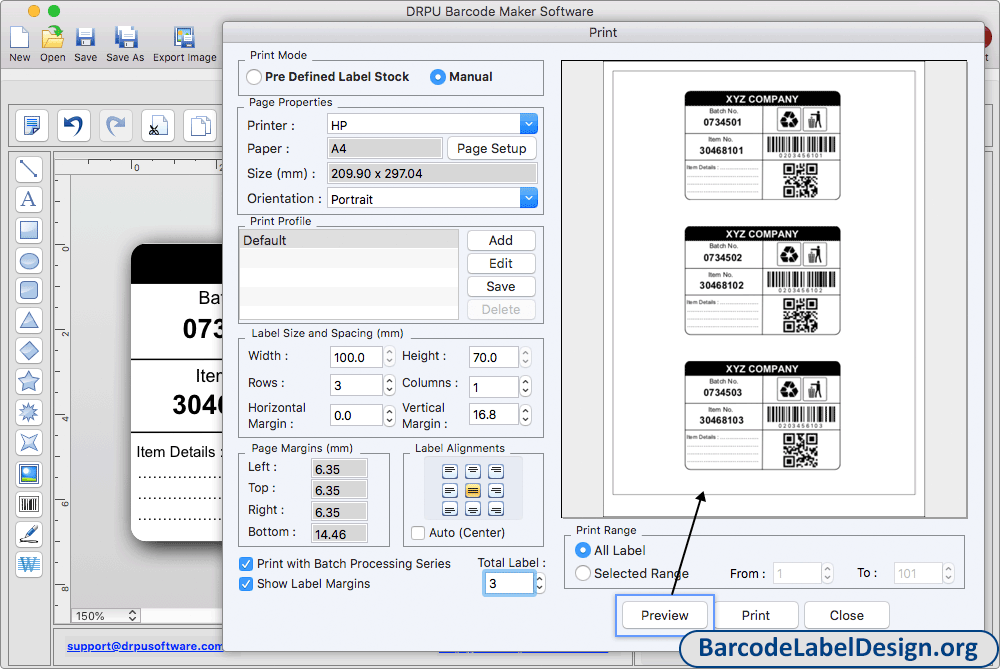Click the Copy pages icon
Image resolution: width=1000 pixels, height=669 pixels.
tap(200, 125)
